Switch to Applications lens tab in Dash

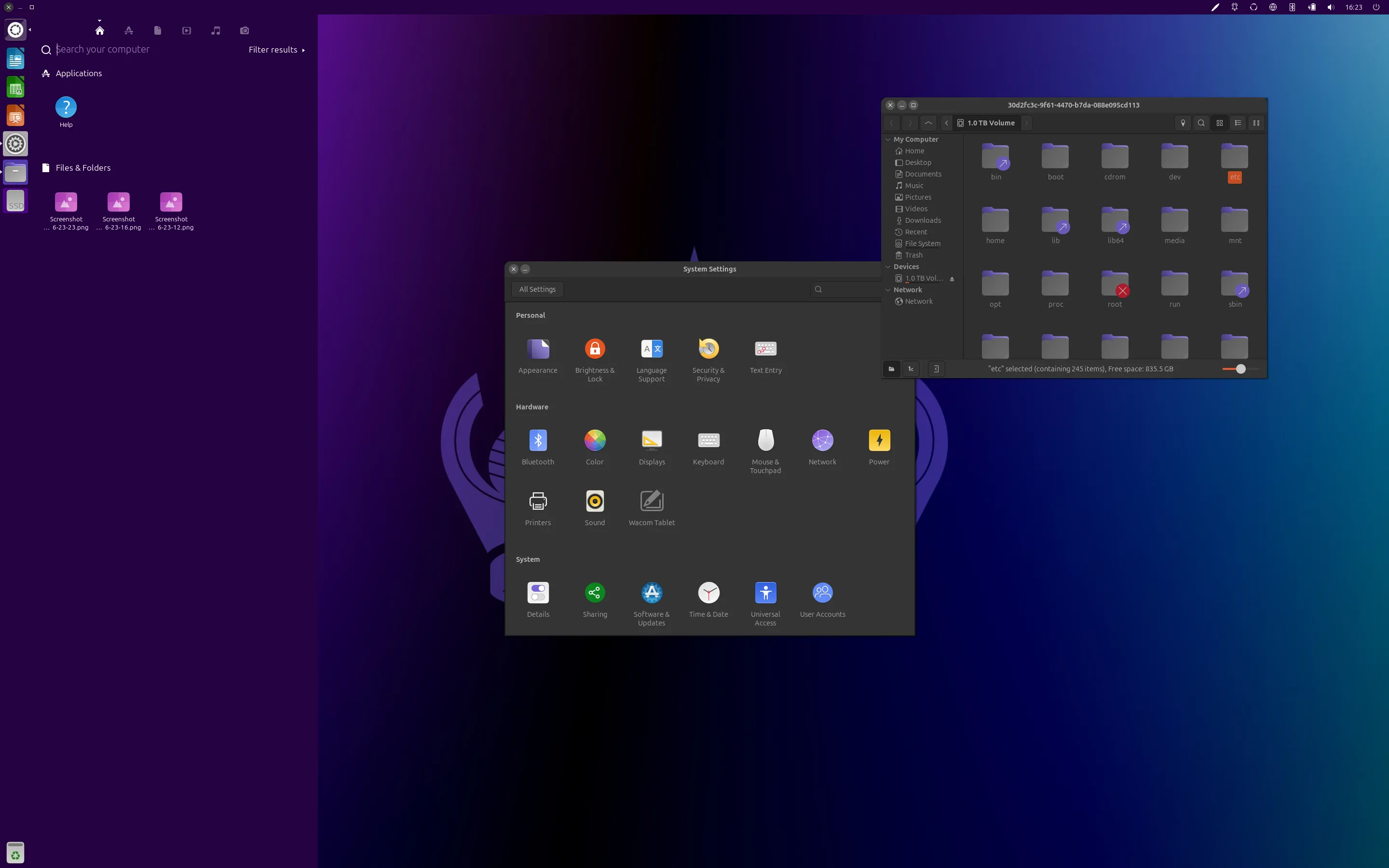129,30
